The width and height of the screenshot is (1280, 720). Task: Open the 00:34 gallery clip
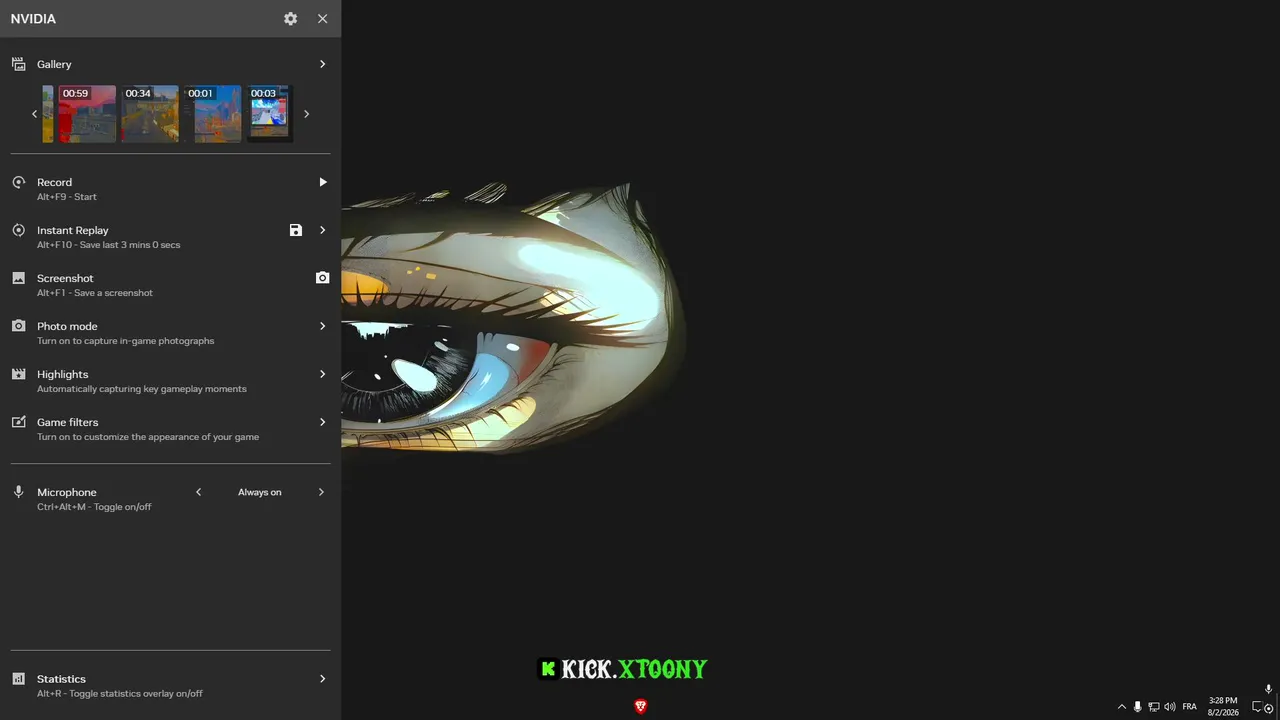[x=150, y=114]
